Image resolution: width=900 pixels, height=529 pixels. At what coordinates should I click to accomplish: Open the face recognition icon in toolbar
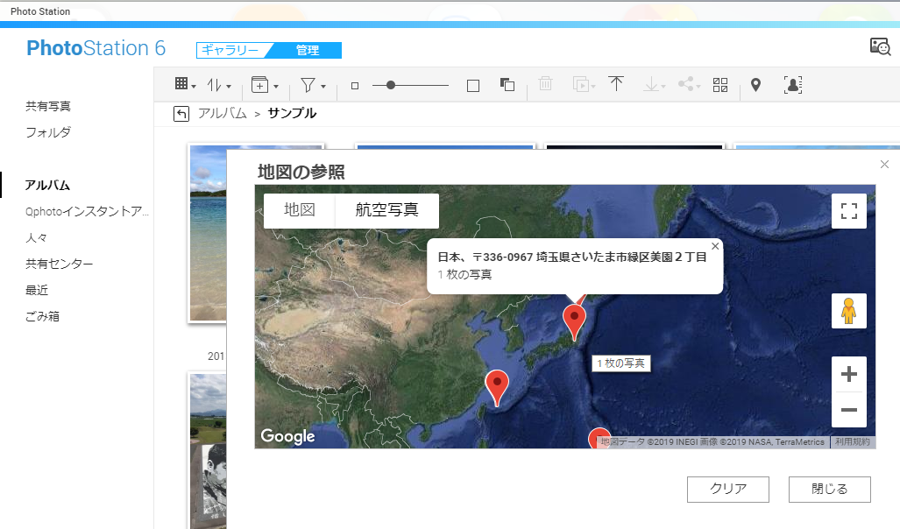tap(793, 85)
